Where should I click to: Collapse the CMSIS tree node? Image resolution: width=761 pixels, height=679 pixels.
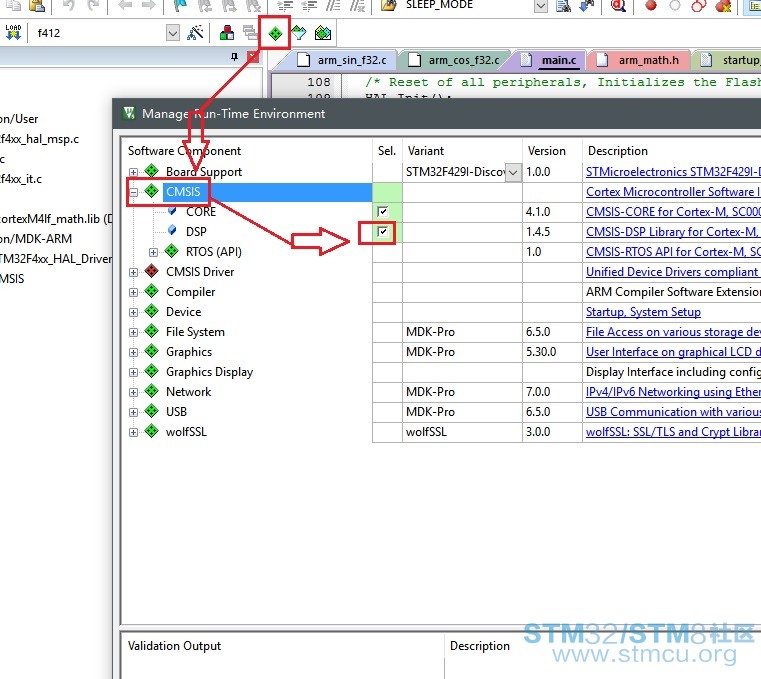[x=133, y=192]
